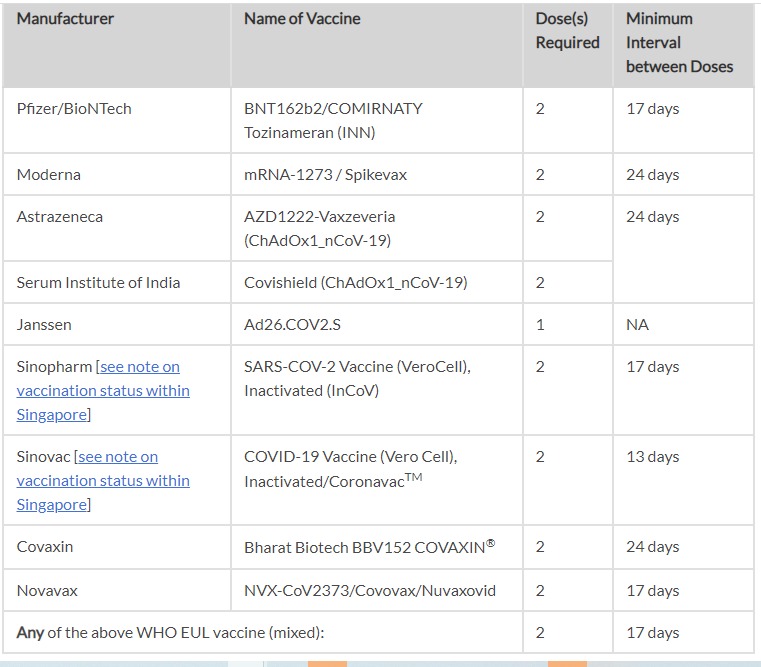The image size is (761, 667).
Task: Select the Janssen manufacturer cell
Action: [x=45, y=325]
